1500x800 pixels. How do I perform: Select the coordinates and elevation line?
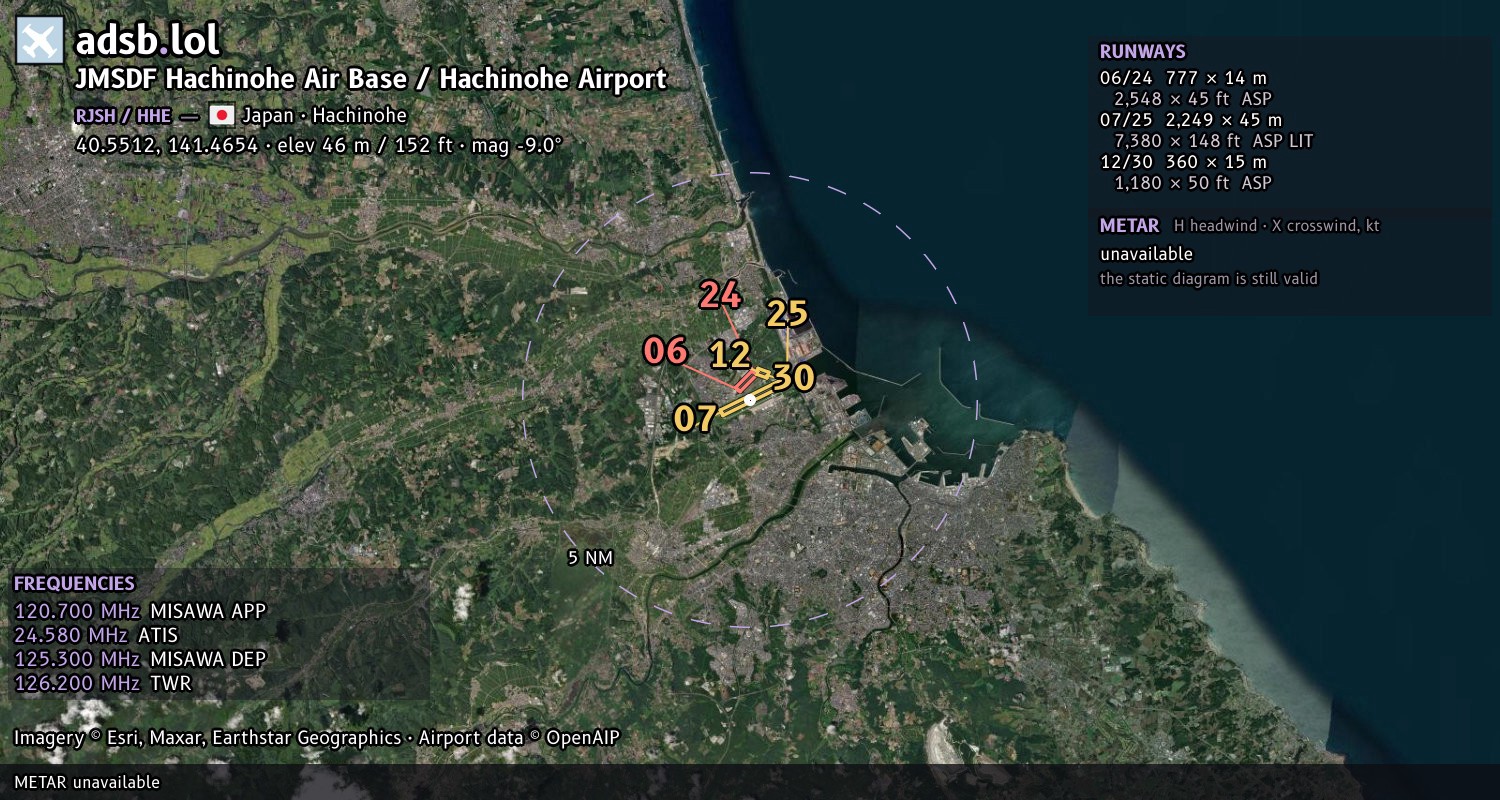click(x=319, y=145)
